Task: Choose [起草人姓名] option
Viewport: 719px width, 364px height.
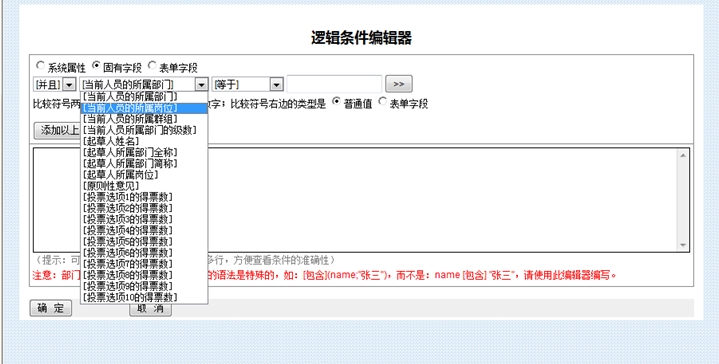Action: [x=144, y=141]
